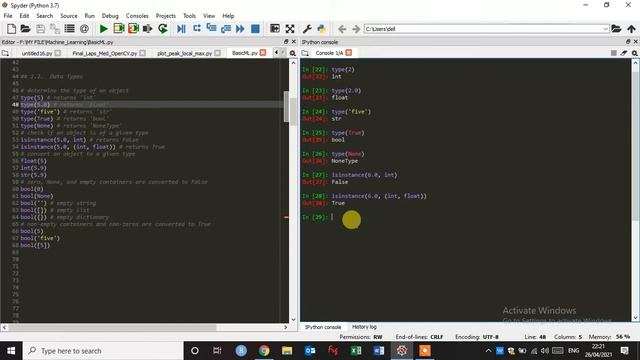This screenshot has width=640, height=360.
Task: Click the debug step icon
Action: (197, 29)
